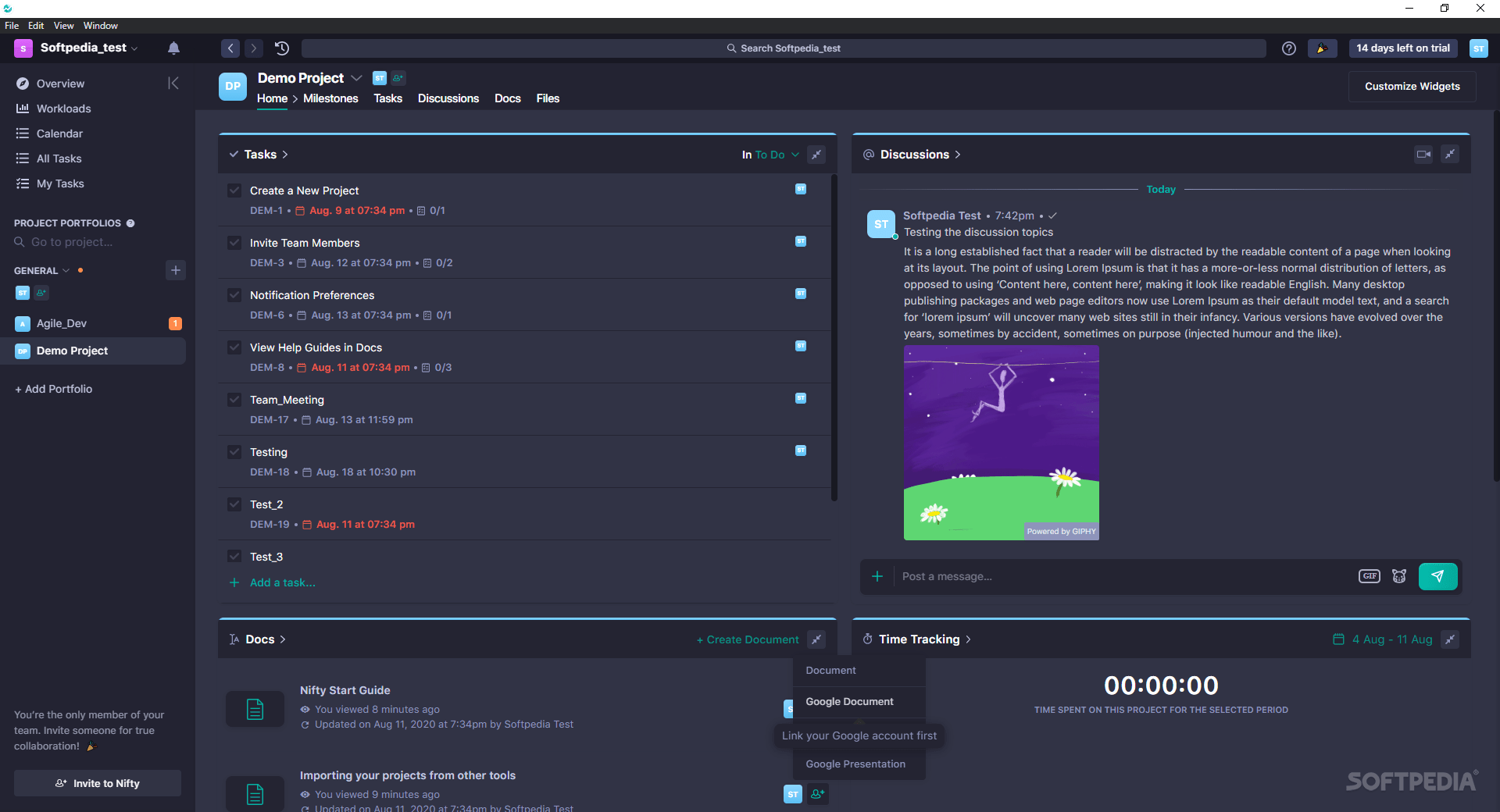1500x812 pixels.
Task: Expand the Tasks widget heading
Action: coord(266,155)
